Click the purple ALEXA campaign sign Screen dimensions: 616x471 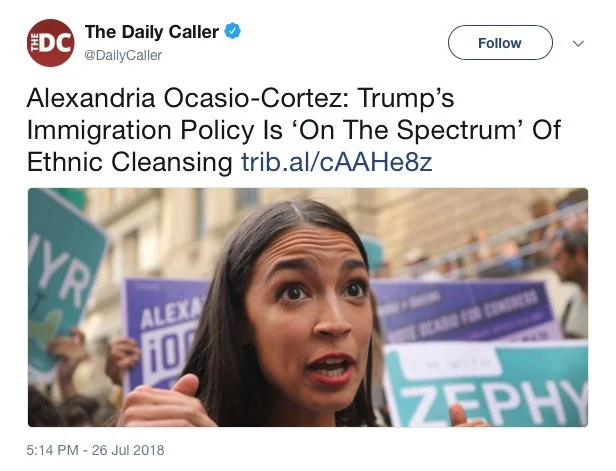tap(165, 334)
